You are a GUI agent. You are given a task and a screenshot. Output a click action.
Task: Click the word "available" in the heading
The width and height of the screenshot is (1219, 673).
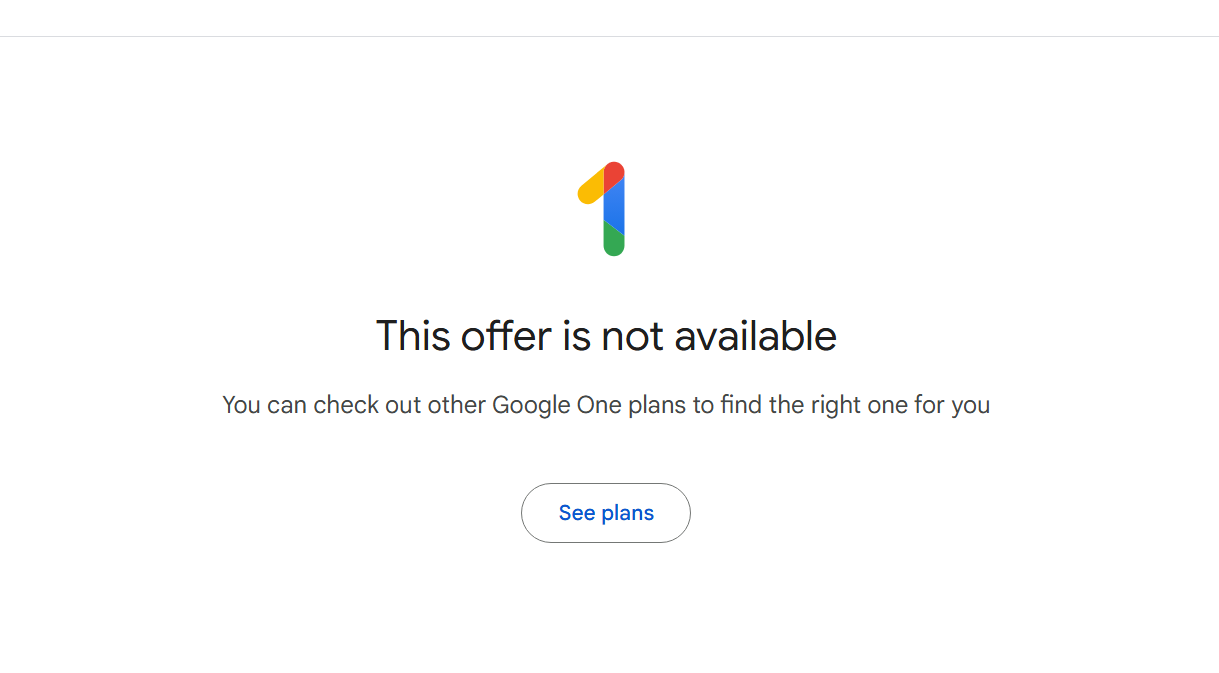pyautogui.click(x=755, y=336)
